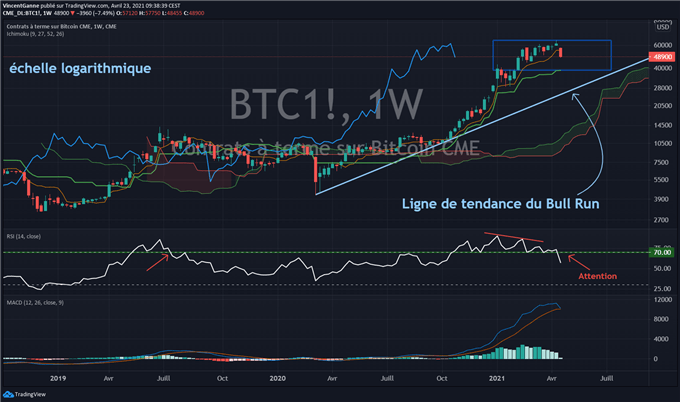Click the 50.00 RSI axis value

pyautogui.click(x=662, y=268)
